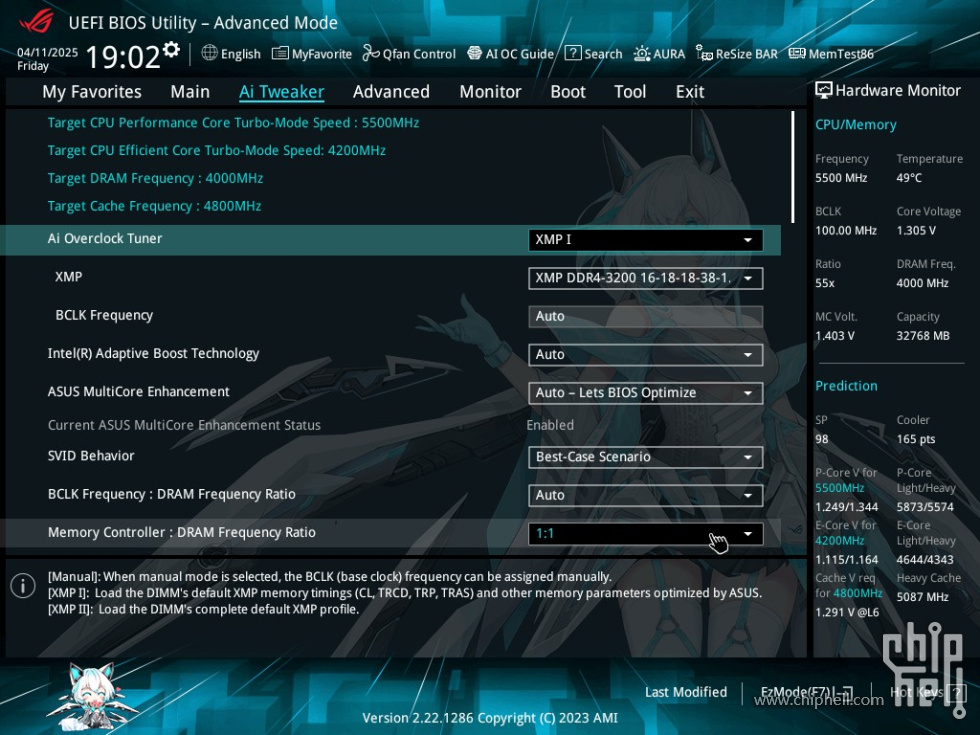Click the SP 98 prediction value
The image size is (980, 735).
click(x=822, y=439)
